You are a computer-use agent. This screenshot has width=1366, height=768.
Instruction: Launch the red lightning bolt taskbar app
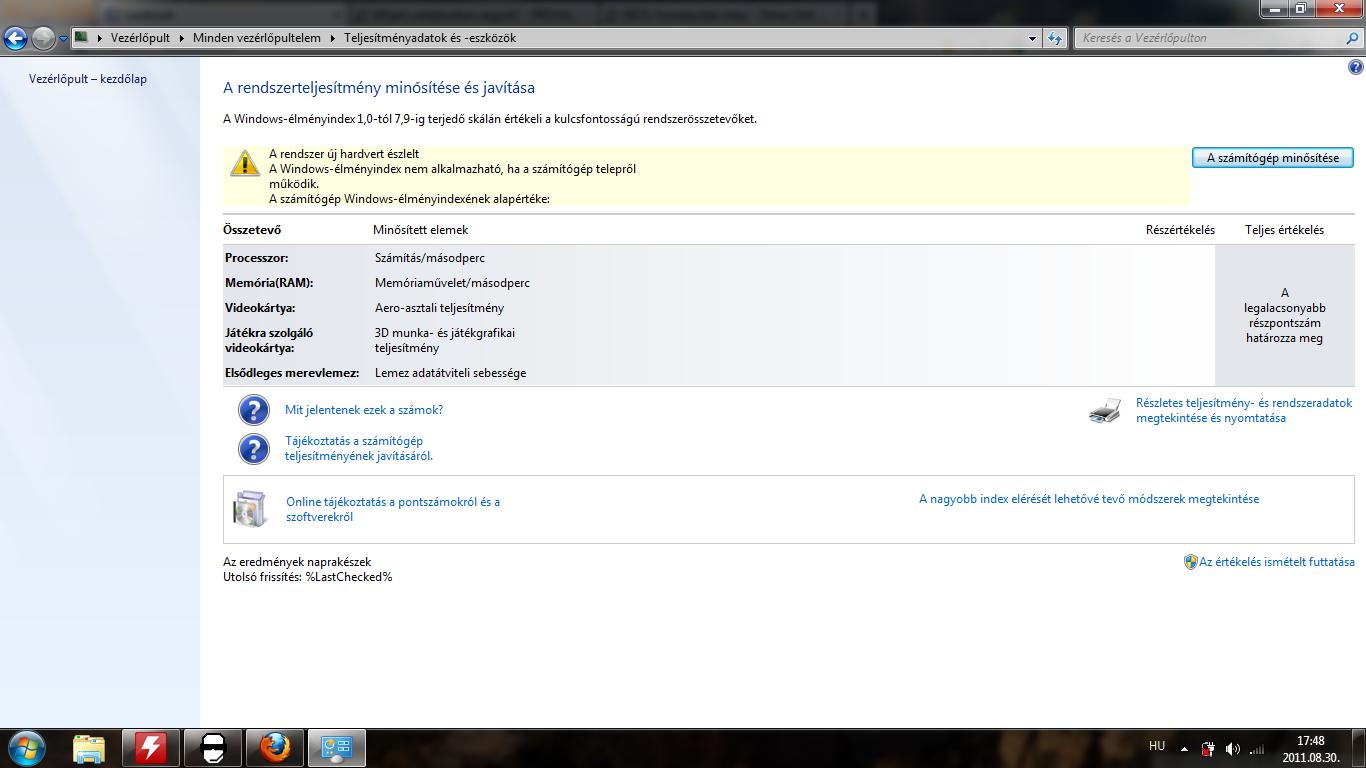151,748
